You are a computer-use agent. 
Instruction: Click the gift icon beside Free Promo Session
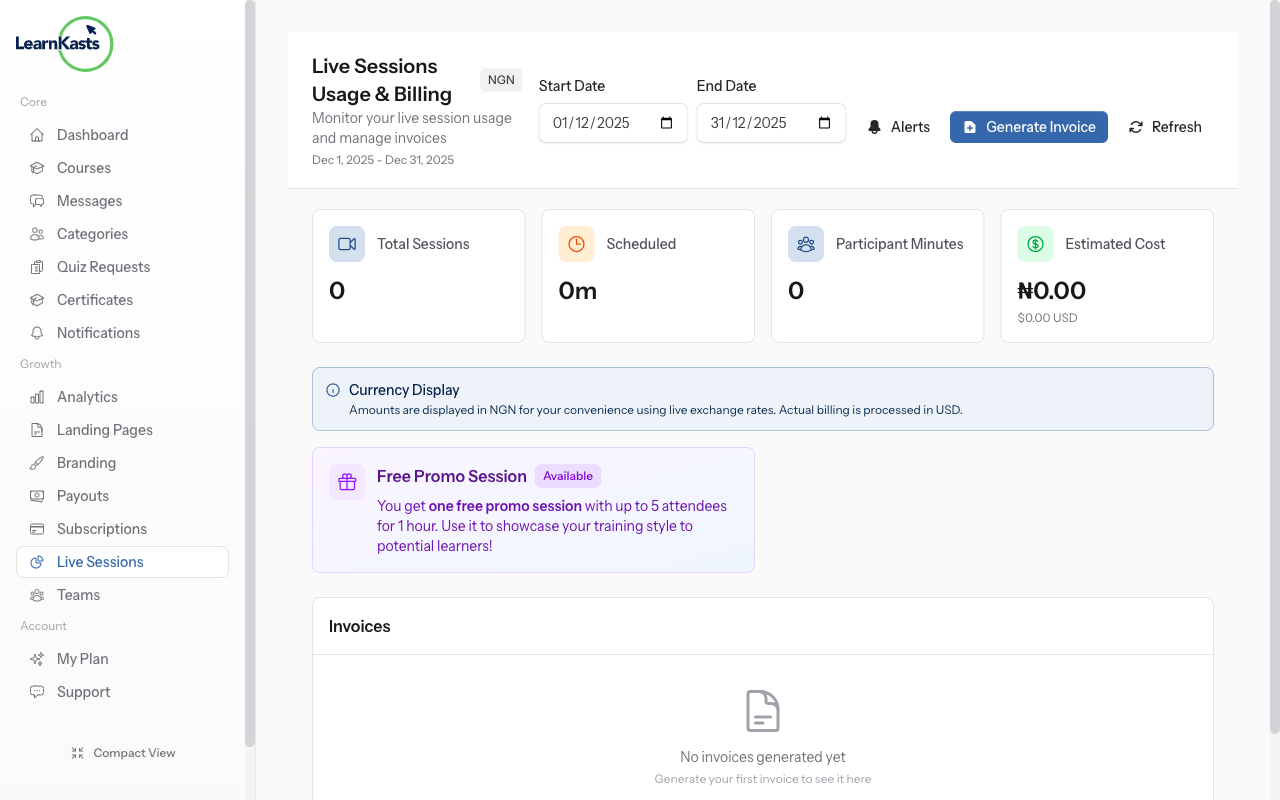tap(347, 481)
